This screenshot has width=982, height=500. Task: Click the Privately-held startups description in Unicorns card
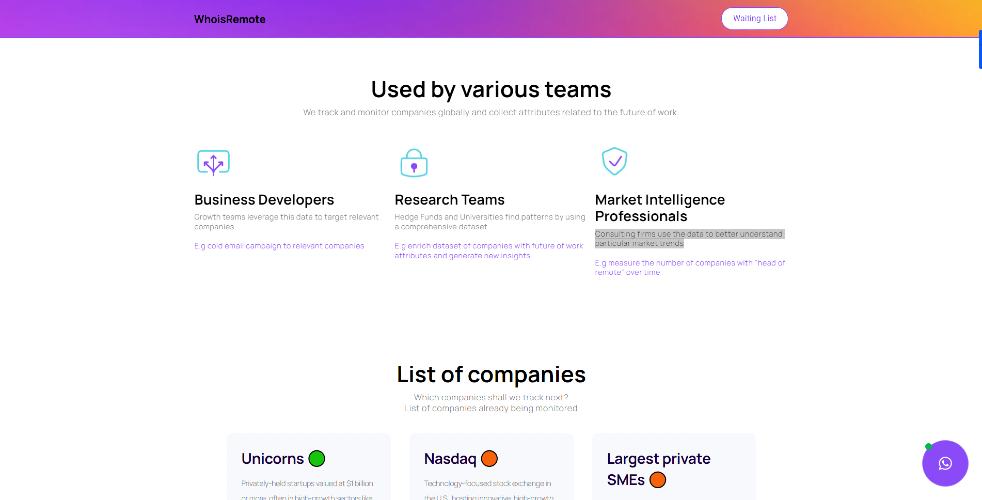307,491
